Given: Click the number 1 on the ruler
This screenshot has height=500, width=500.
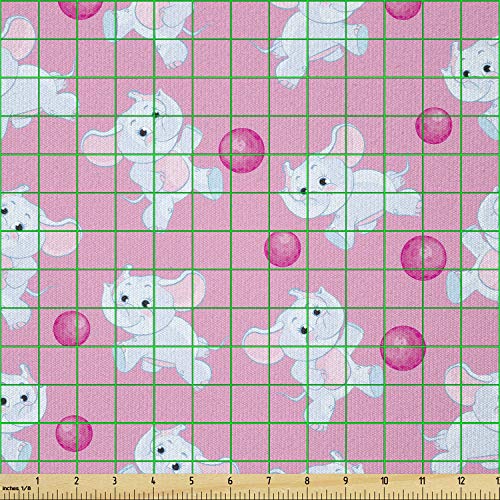Looking at the screenshot, I should (38, 480).
